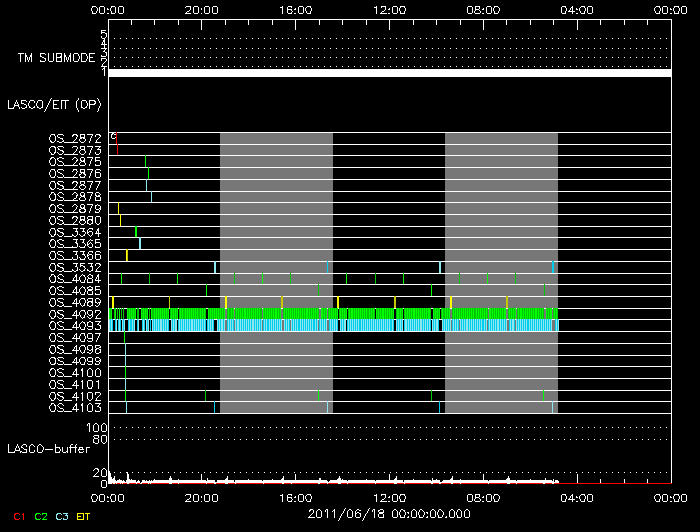Select the OS_4093 row label
This screenshot has width=700, height=532.
point(75,325)
